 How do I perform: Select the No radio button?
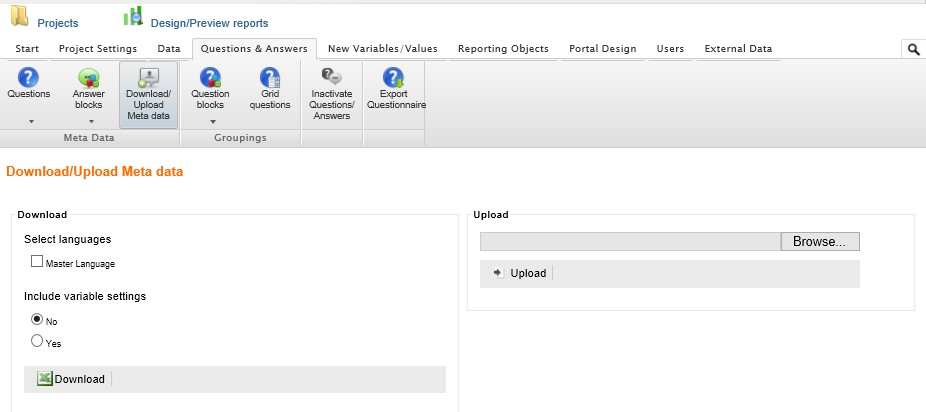[38, 320]
